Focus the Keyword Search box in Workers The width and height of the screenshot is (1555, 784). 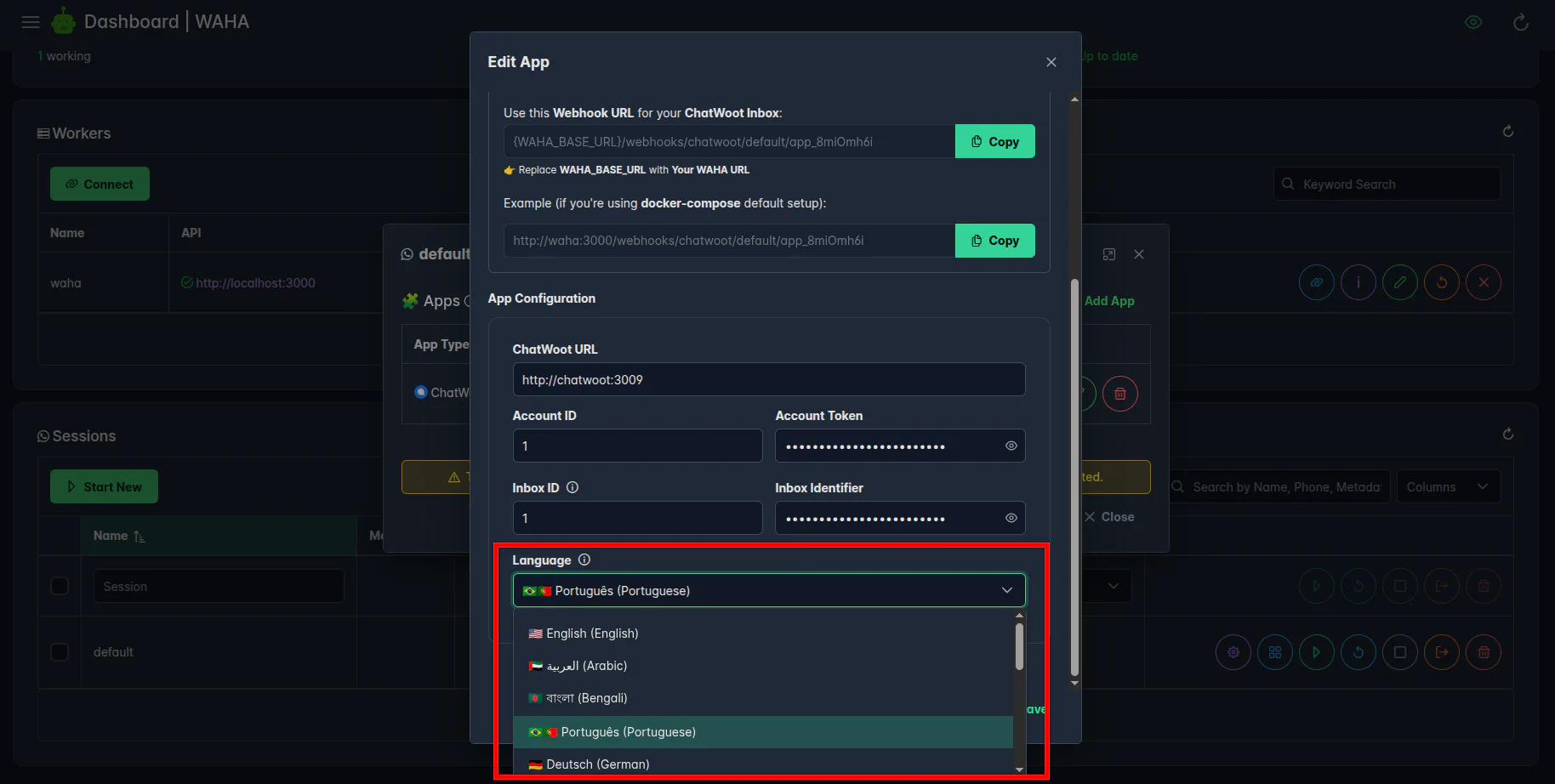point(1387,184)
